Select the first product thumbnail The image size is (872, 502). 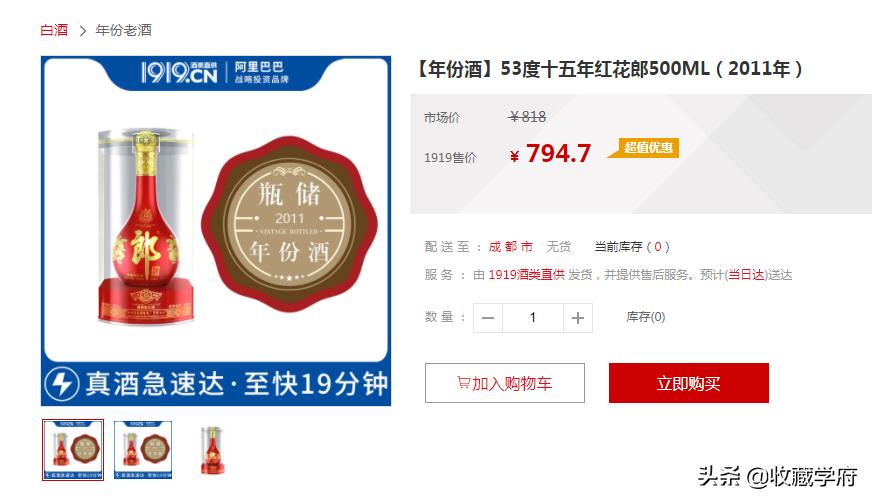(x=73, y=450)
